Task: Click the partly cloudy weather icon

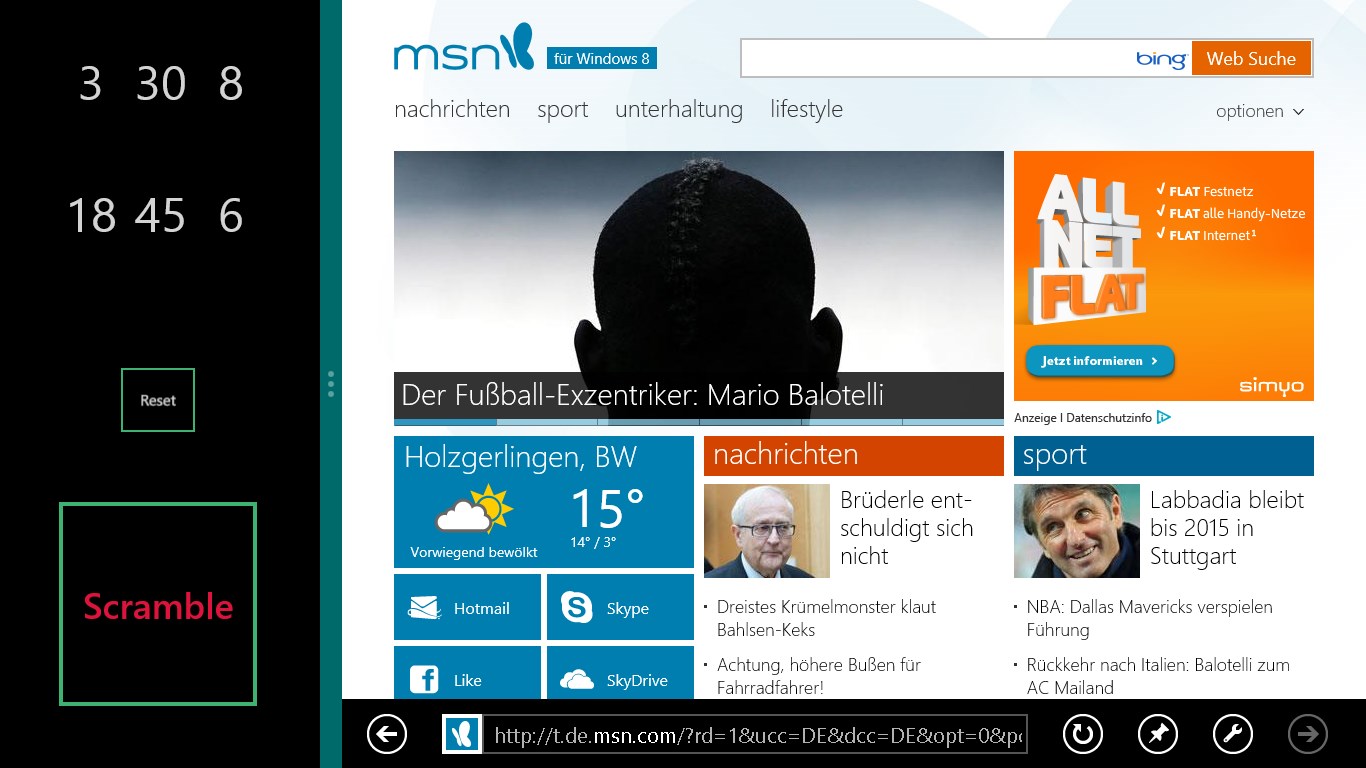Action: point(474,510)
